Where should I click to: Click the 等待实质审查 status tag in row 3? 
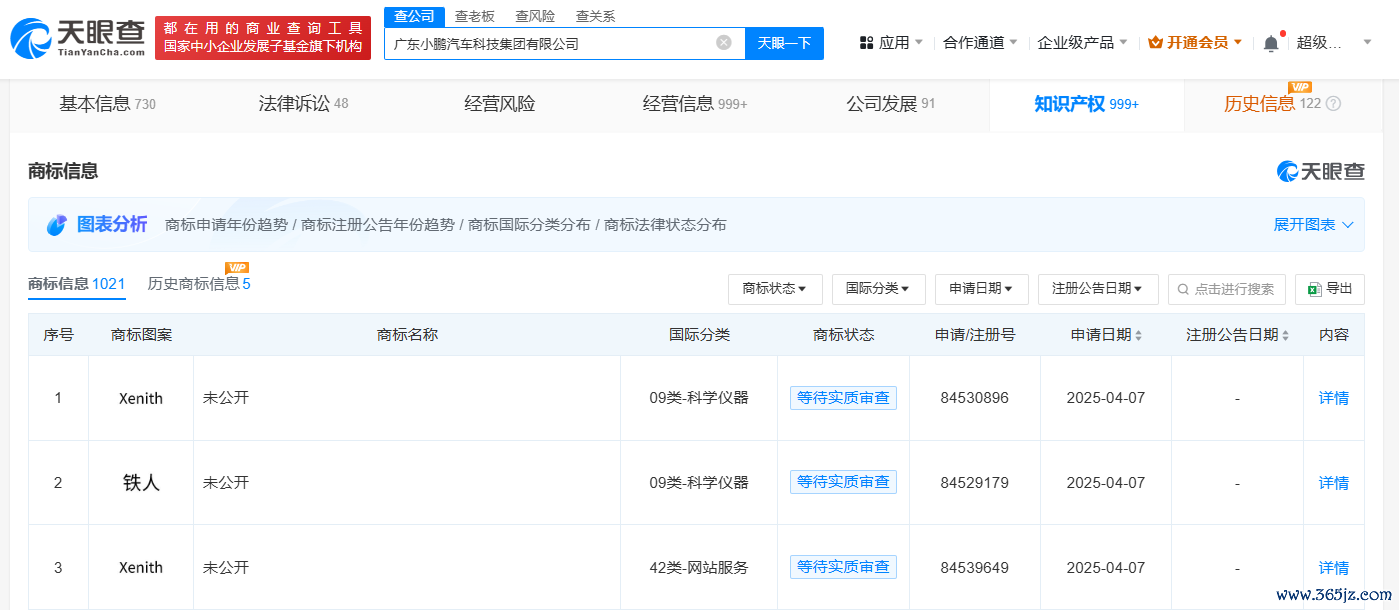click(x=843, y=567)
